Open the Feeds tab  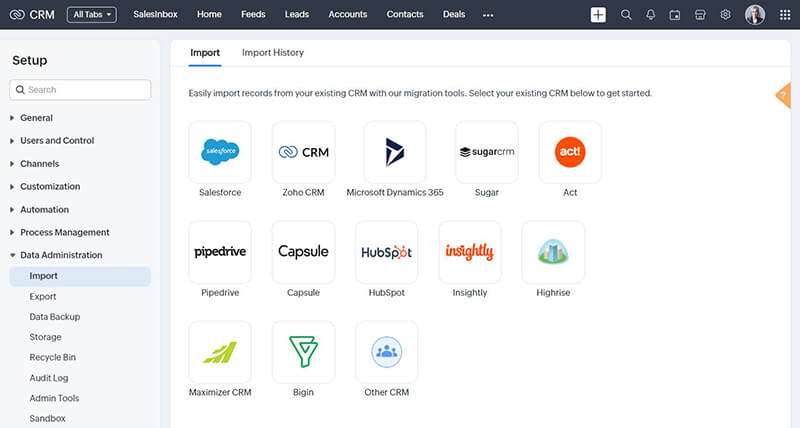[x=253, y=14]
